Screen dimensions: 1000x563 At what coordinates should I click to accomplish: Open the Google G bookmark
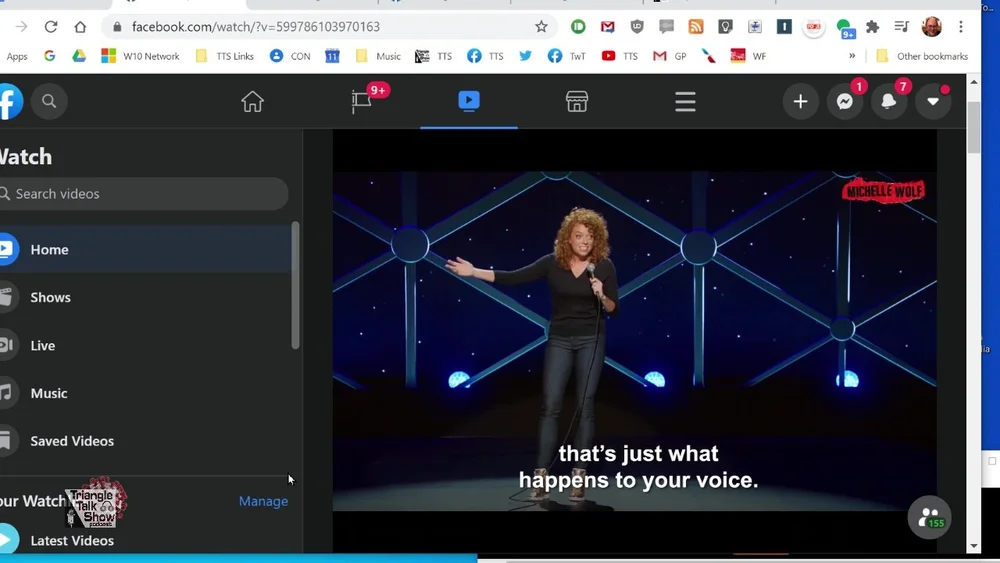tap(50, 56)
